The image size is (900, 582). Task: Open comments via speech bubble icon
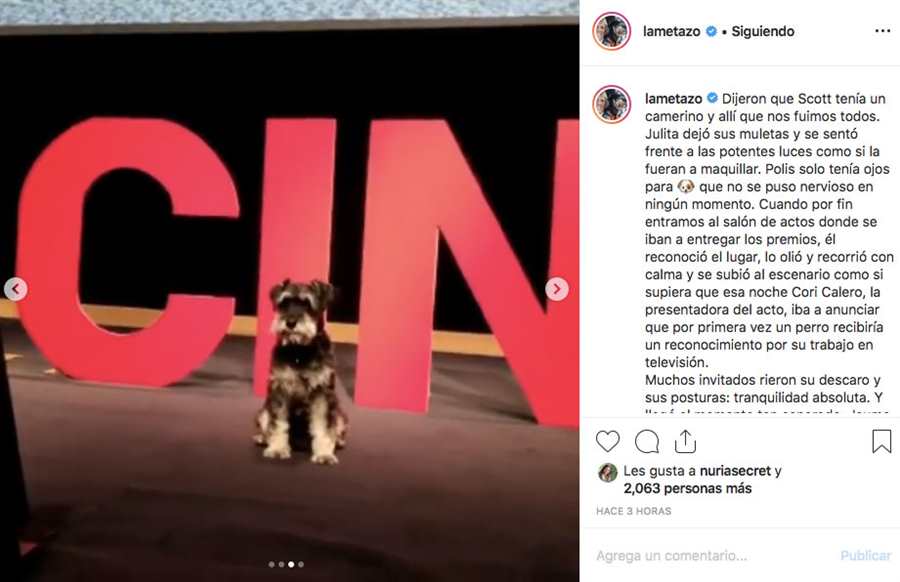tap(647, 441)
